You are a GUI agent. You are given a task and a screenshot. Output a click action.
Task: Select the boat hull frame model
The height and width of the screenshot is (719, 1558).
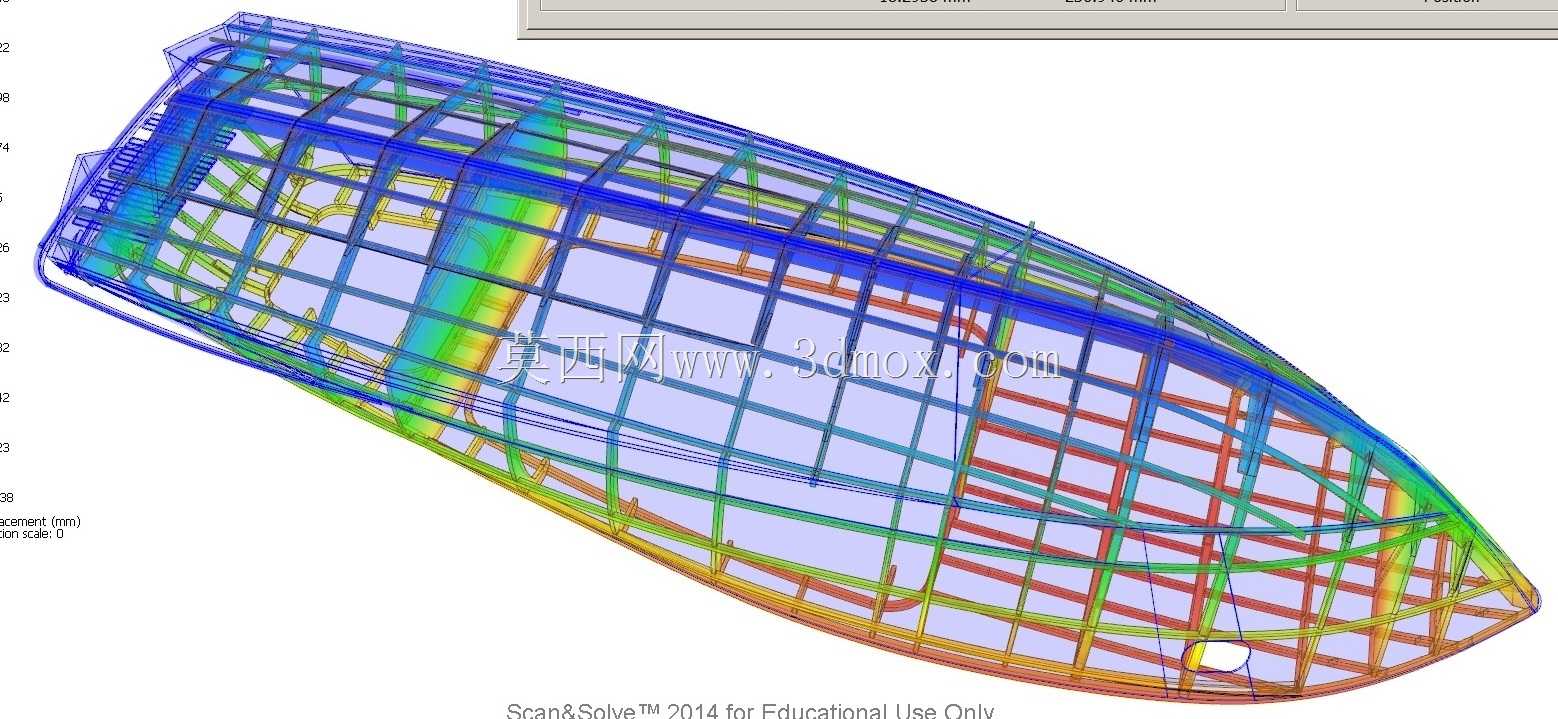(x=790, y=360)
